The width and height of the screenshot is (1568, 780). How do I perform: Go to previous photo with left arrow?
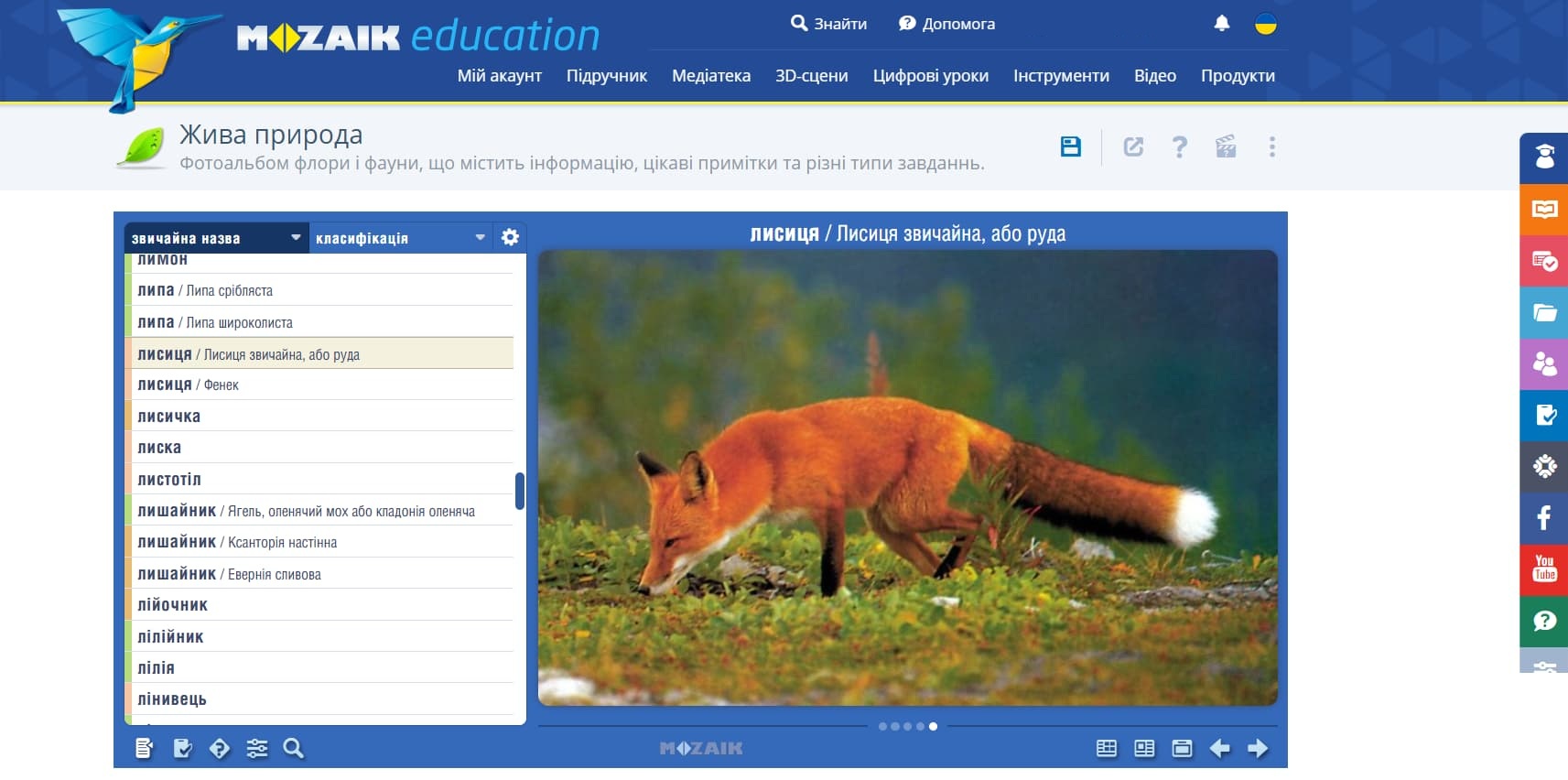coord(1220,748)
